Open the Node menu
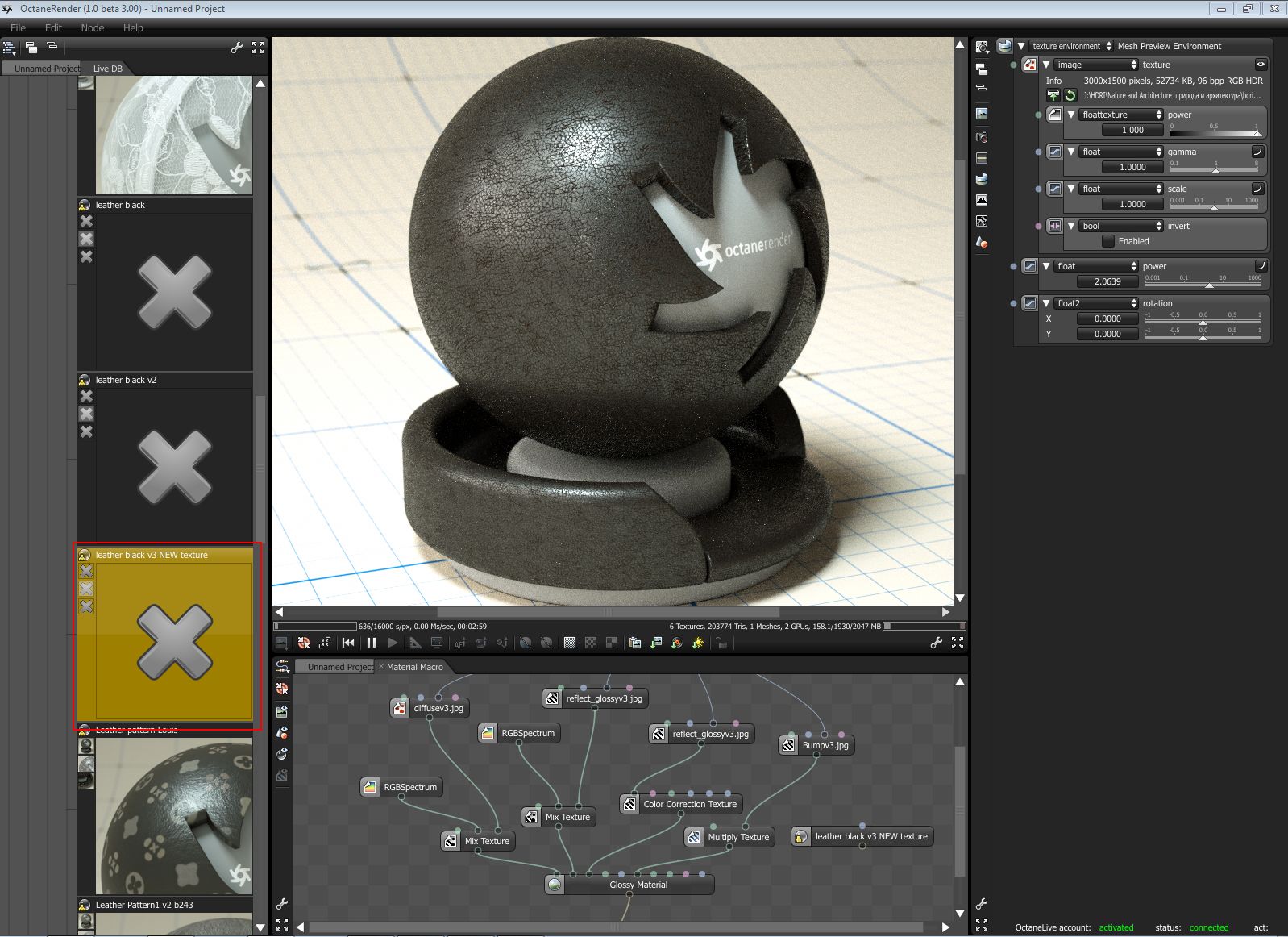Image resolution: width=1288 pixels, height=937 pixels. point(93,27)
